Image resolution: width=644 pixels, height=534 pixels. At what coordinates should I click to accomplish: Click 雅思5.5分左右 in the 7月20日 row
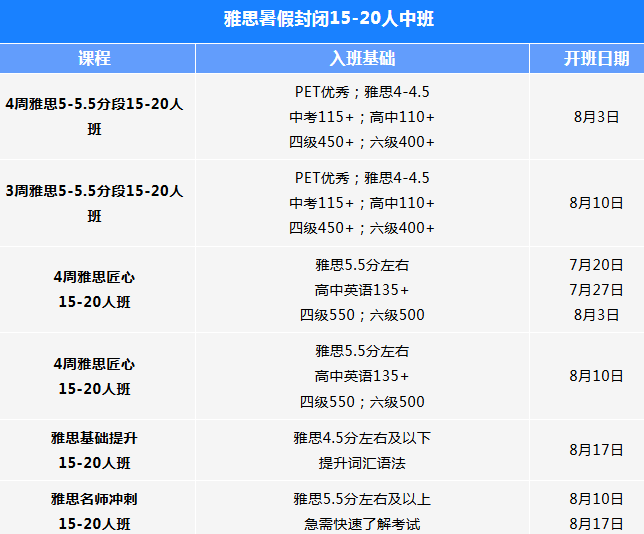pyautogui.click(x=362, y=265)
